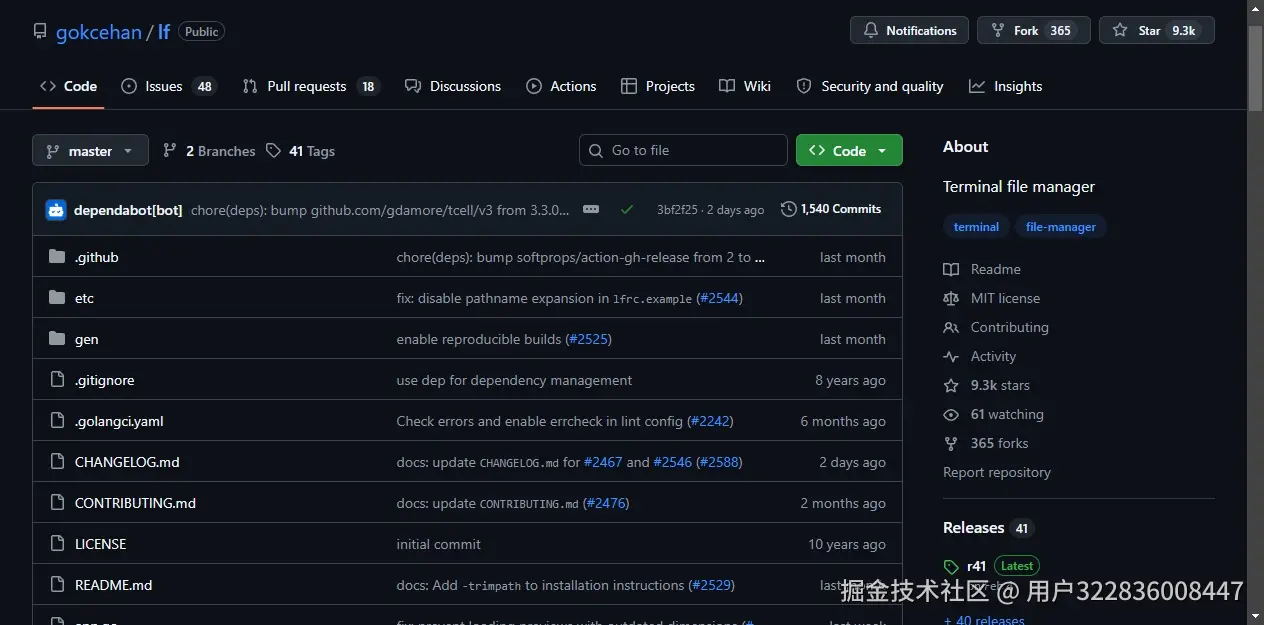
Task: Fork the repository with Fork button
Action: (1033, 30)
